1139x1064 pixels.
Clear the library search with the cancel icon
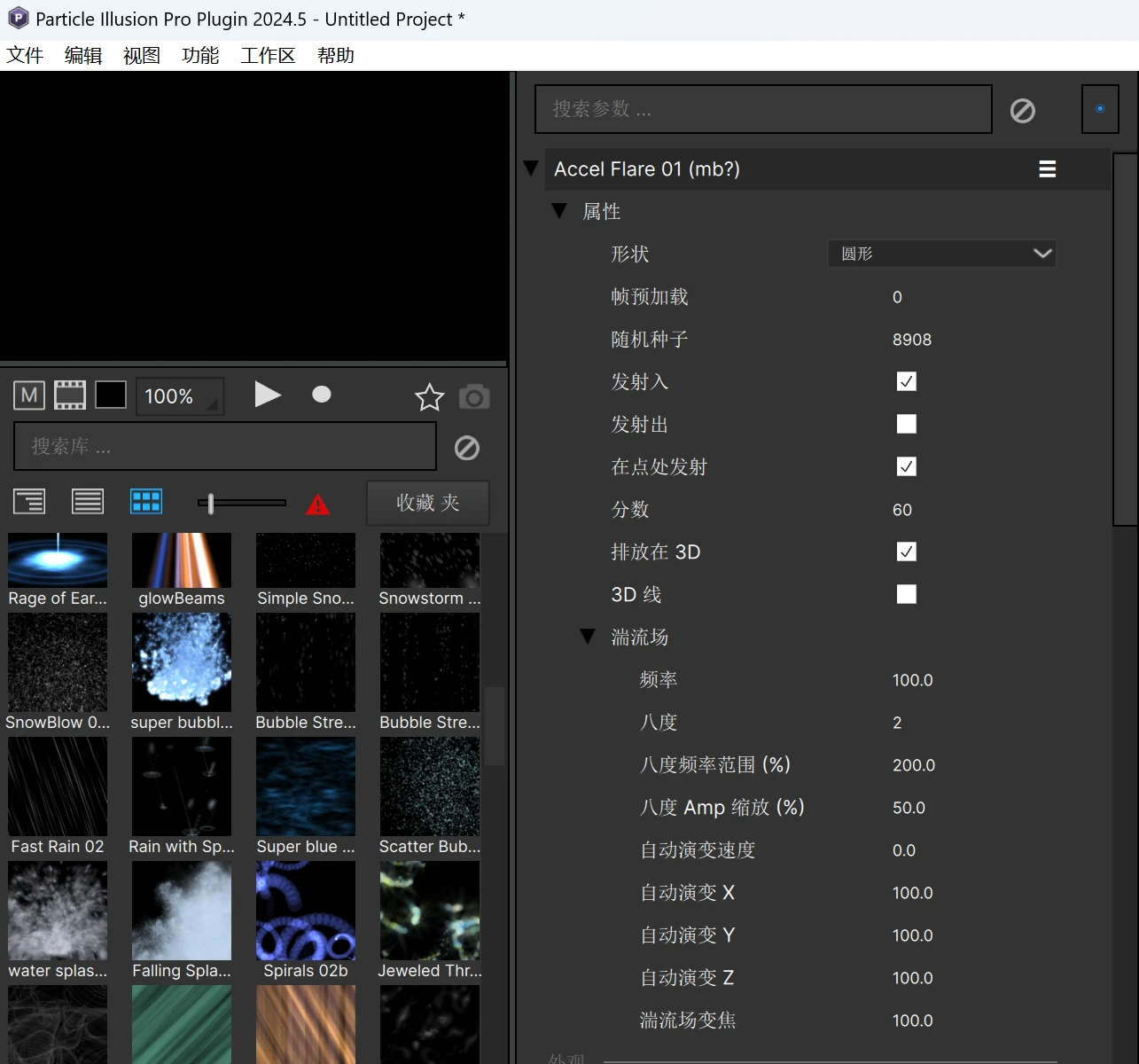point(467,448)
